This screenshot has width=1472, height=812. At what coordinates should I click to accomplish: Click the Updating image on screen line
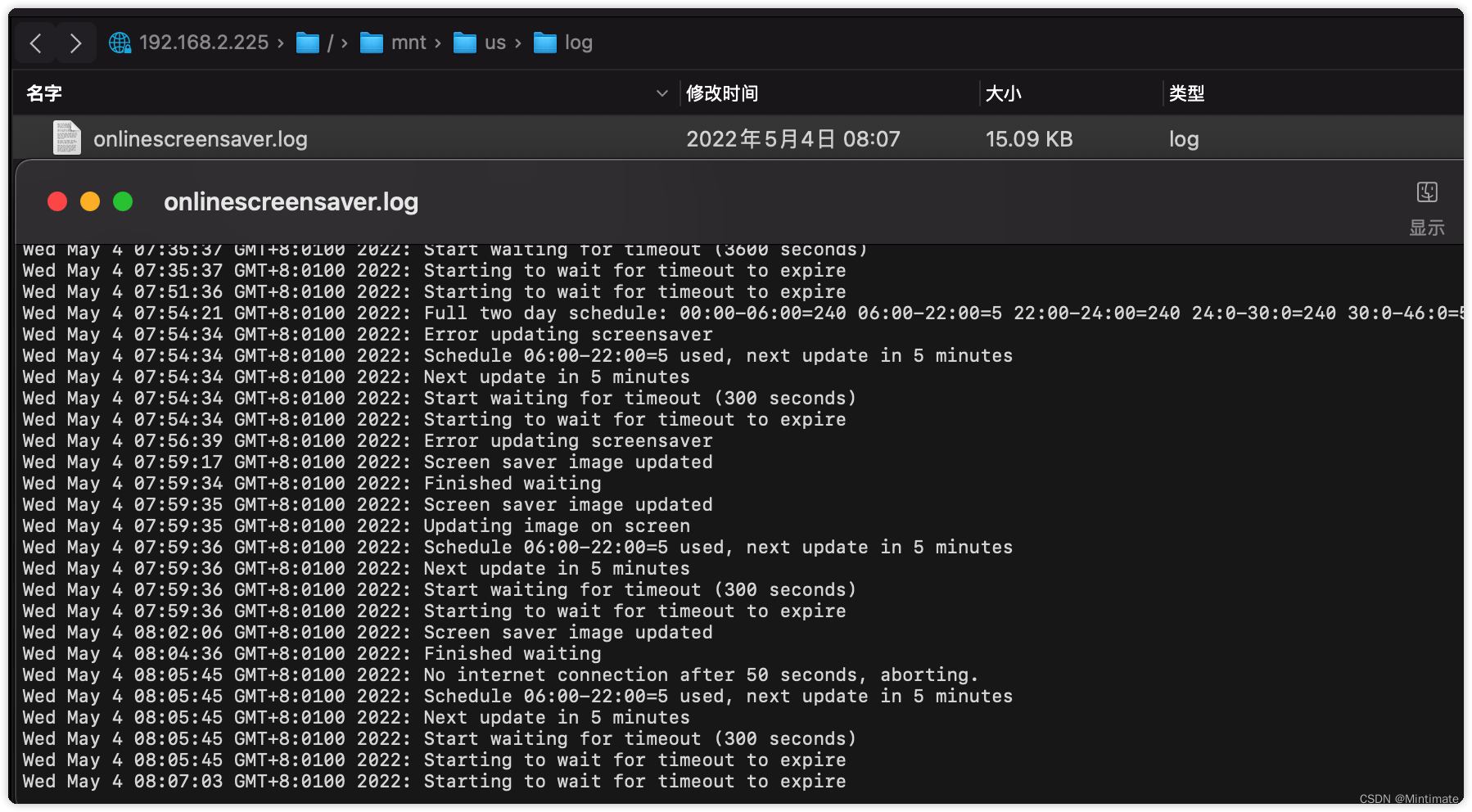[356, 526]
